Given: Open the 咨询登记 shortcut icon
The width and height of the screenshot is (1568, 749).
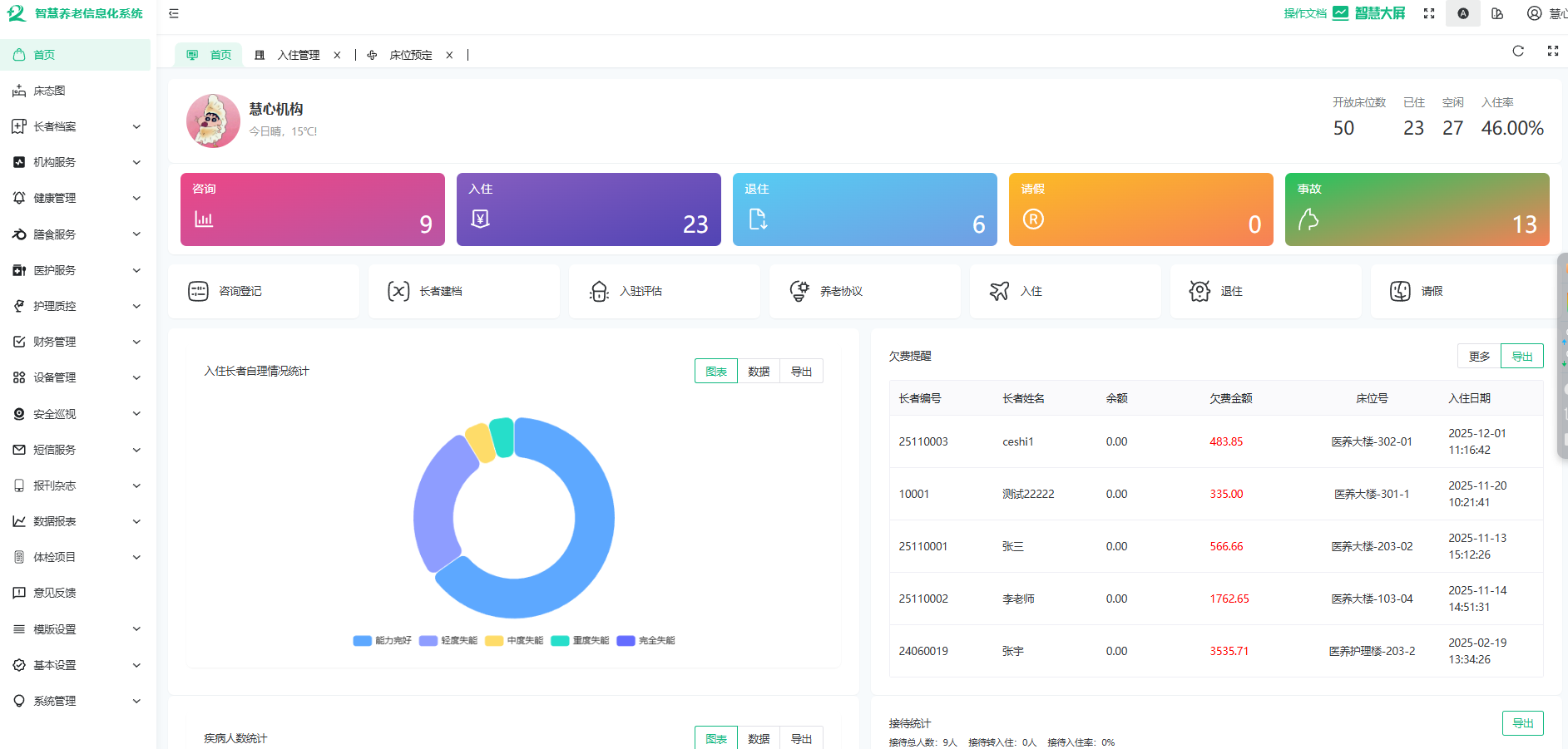Looking at the screenshot, I should [x=198, y=291].
